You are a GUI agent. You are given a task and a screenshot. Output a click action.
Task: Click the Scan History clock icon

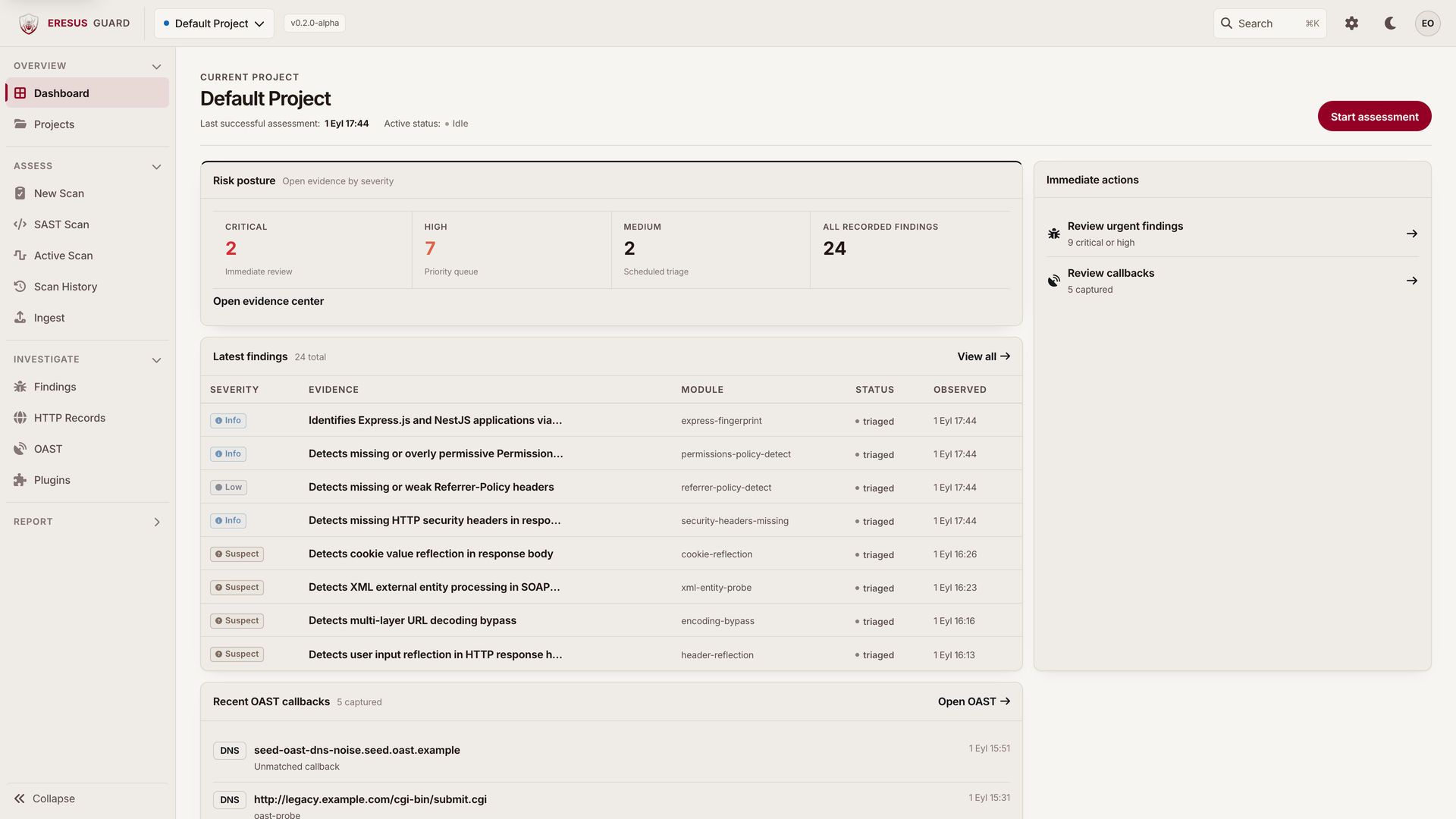[x=20, y=287]
